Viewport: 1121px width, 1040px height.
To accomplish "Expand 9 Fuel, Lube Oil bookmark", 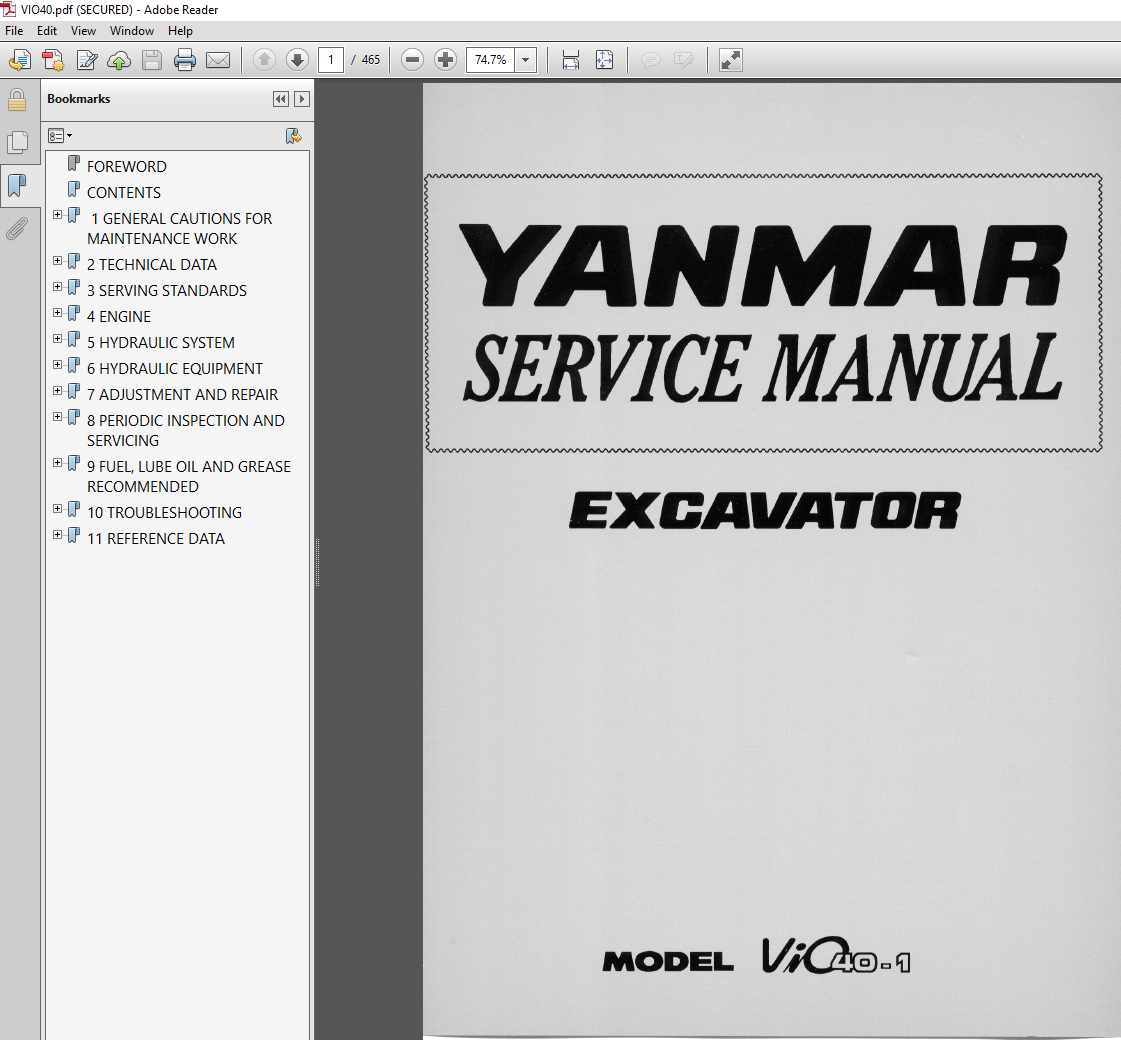I will (x=58, y=462).
